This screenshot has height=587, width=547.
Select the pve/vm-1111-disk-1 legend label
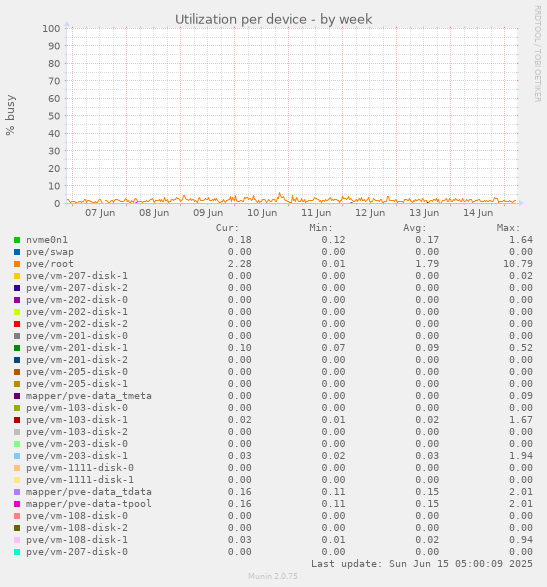tap(80, 480)
